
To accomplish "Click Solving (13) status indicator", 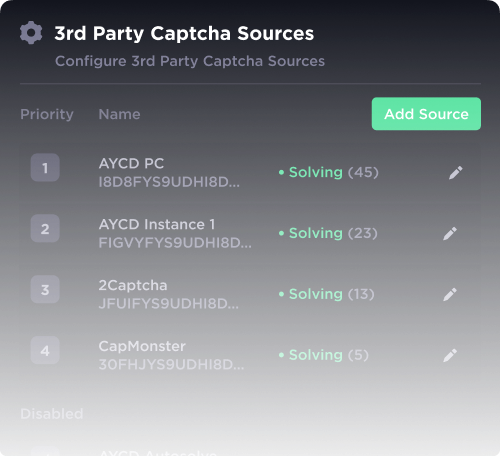I will (x=326, y=294).
